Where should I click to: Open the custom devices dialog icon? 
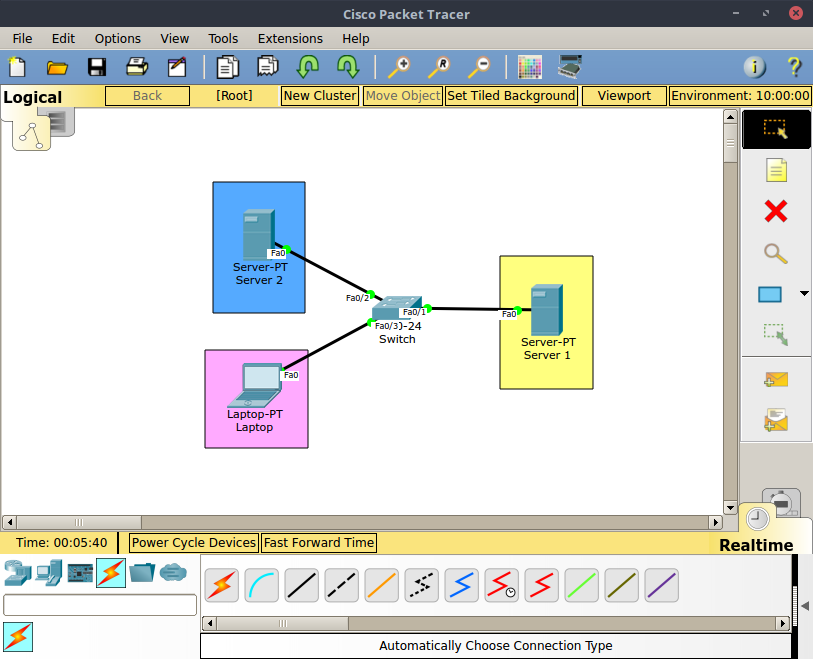[x=570, y=67]
